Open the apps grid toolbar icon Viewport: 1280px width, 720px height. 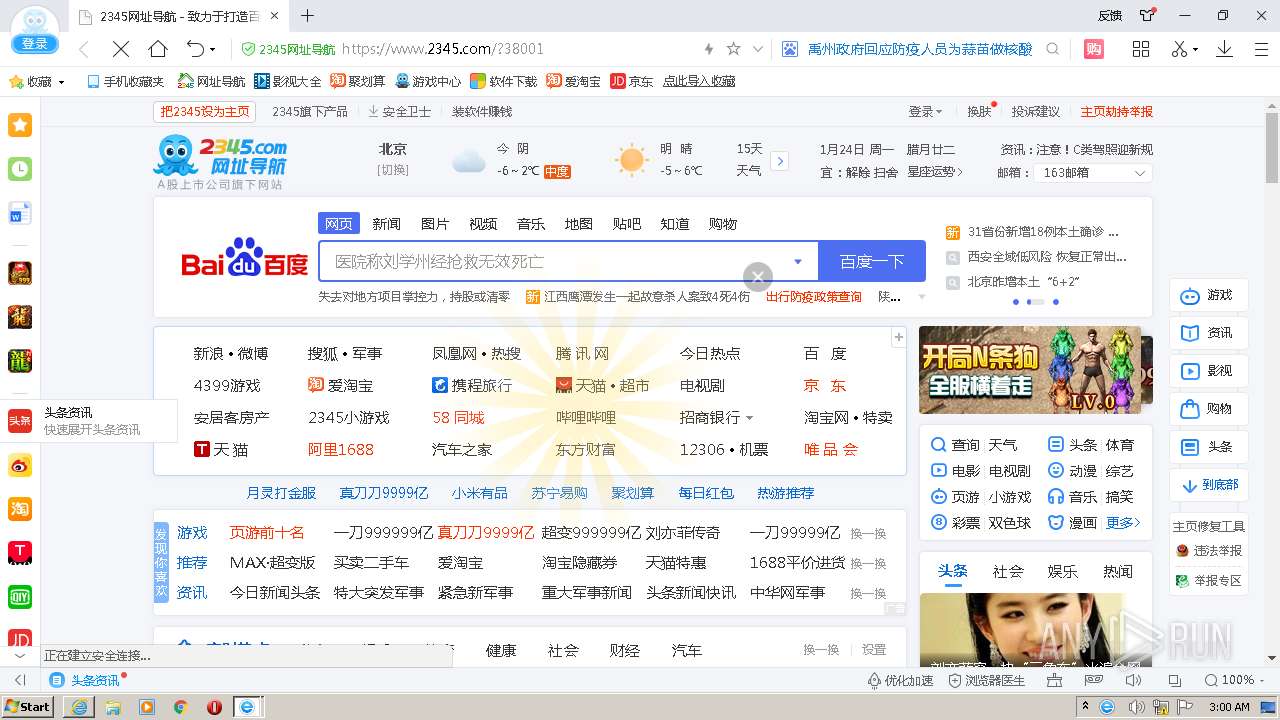click(x=1141, y=49)
